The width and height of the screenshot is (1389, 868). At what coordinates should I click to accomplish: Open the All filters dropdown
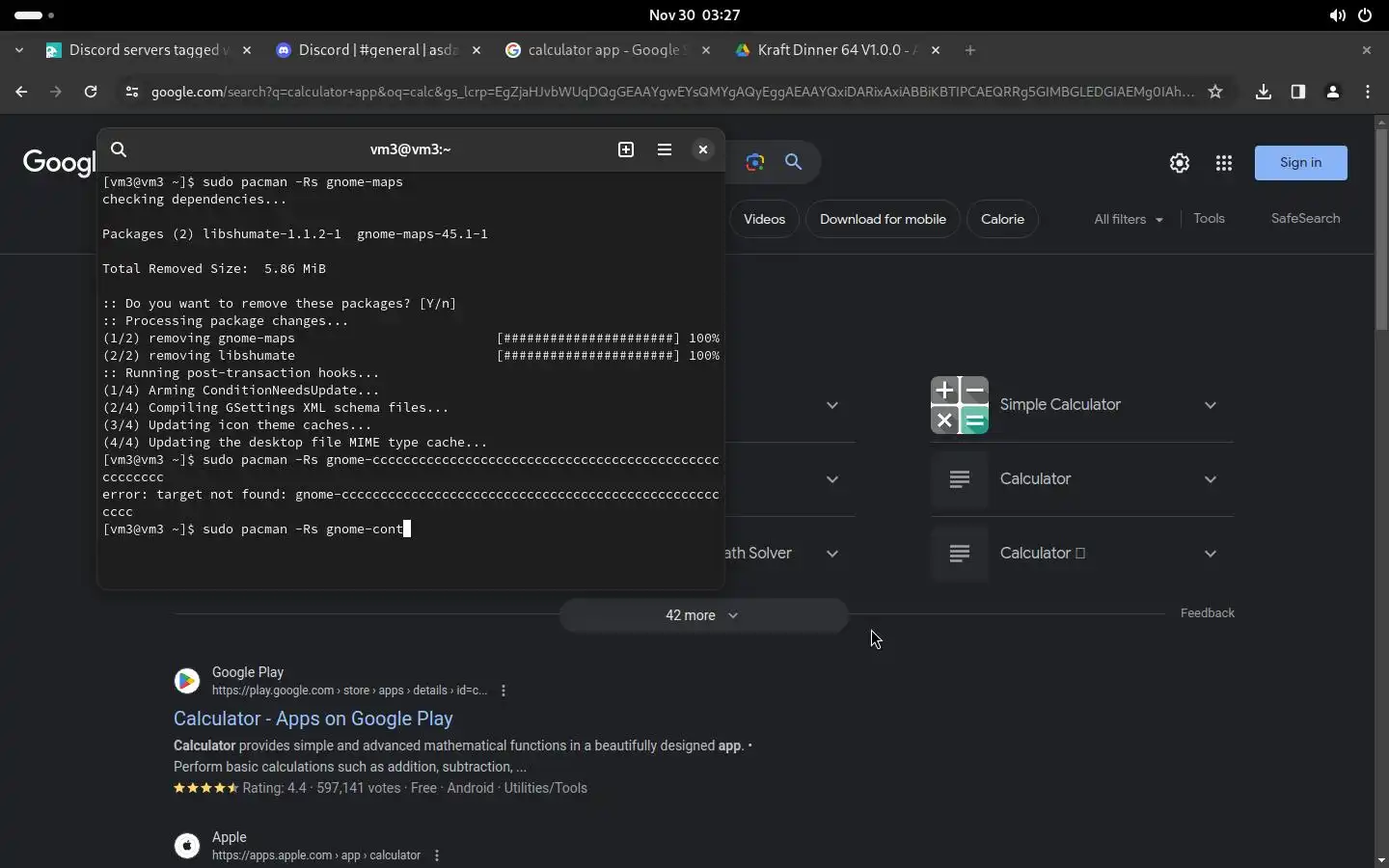tap(1129, 219)
